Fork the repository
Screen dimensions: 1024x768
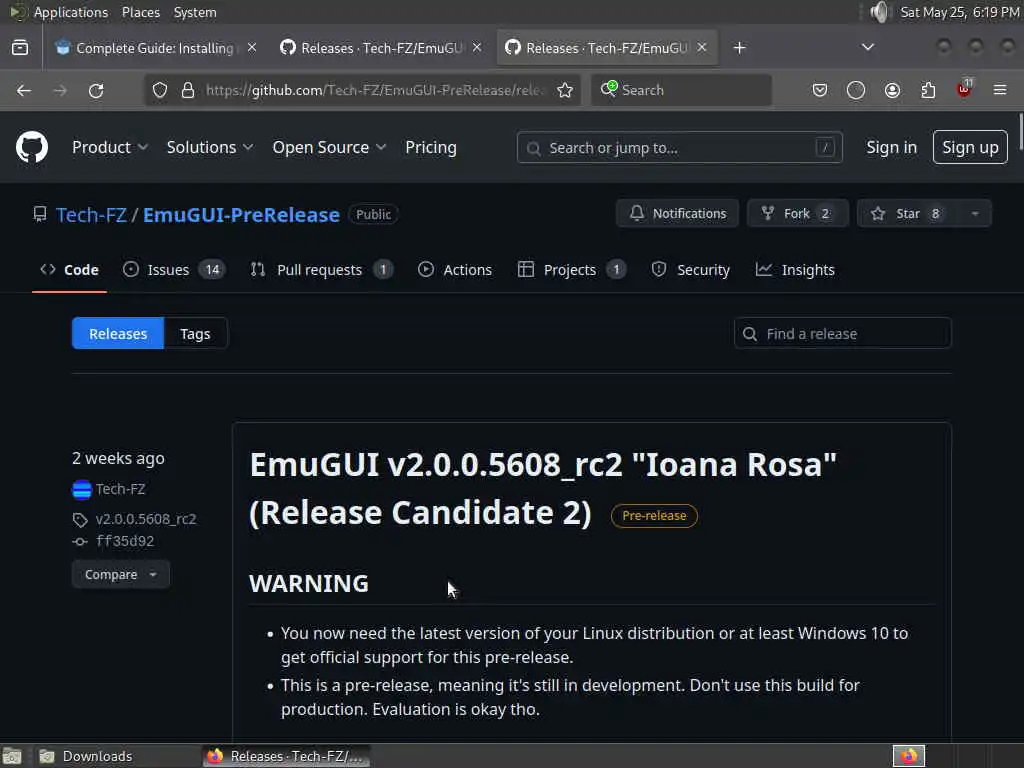tap(798, 214)
